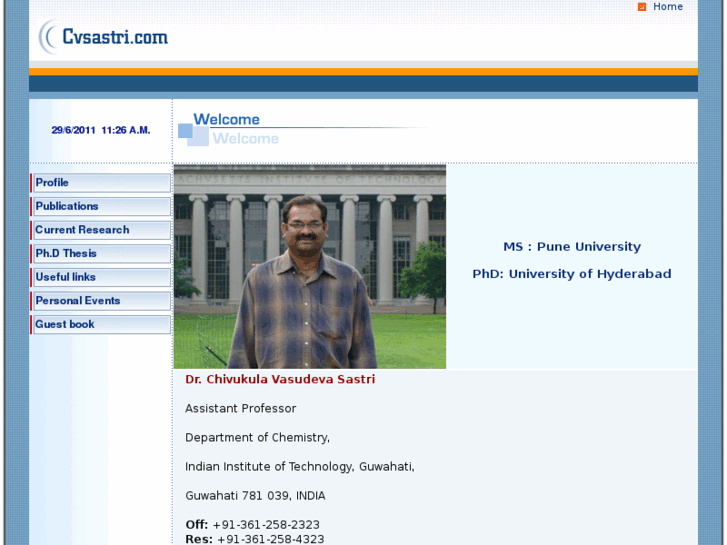
Task: Open the Ph.D Thesis section
Action: pyautogui.click(x=101, y=254)
